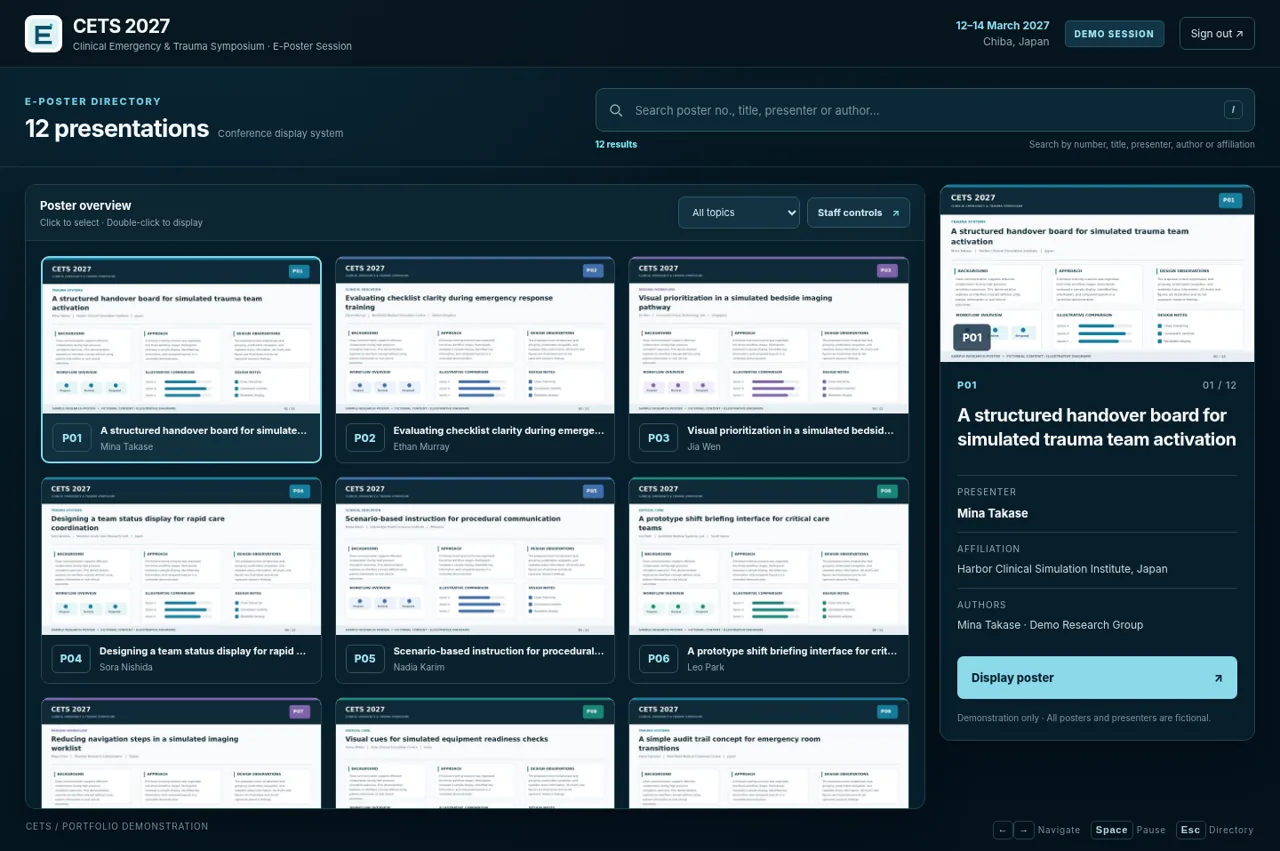The width and height of the screenshot is (1280, 851).
Task: Select the imaging worklist navigation poster P07
Action: [181, 753]
